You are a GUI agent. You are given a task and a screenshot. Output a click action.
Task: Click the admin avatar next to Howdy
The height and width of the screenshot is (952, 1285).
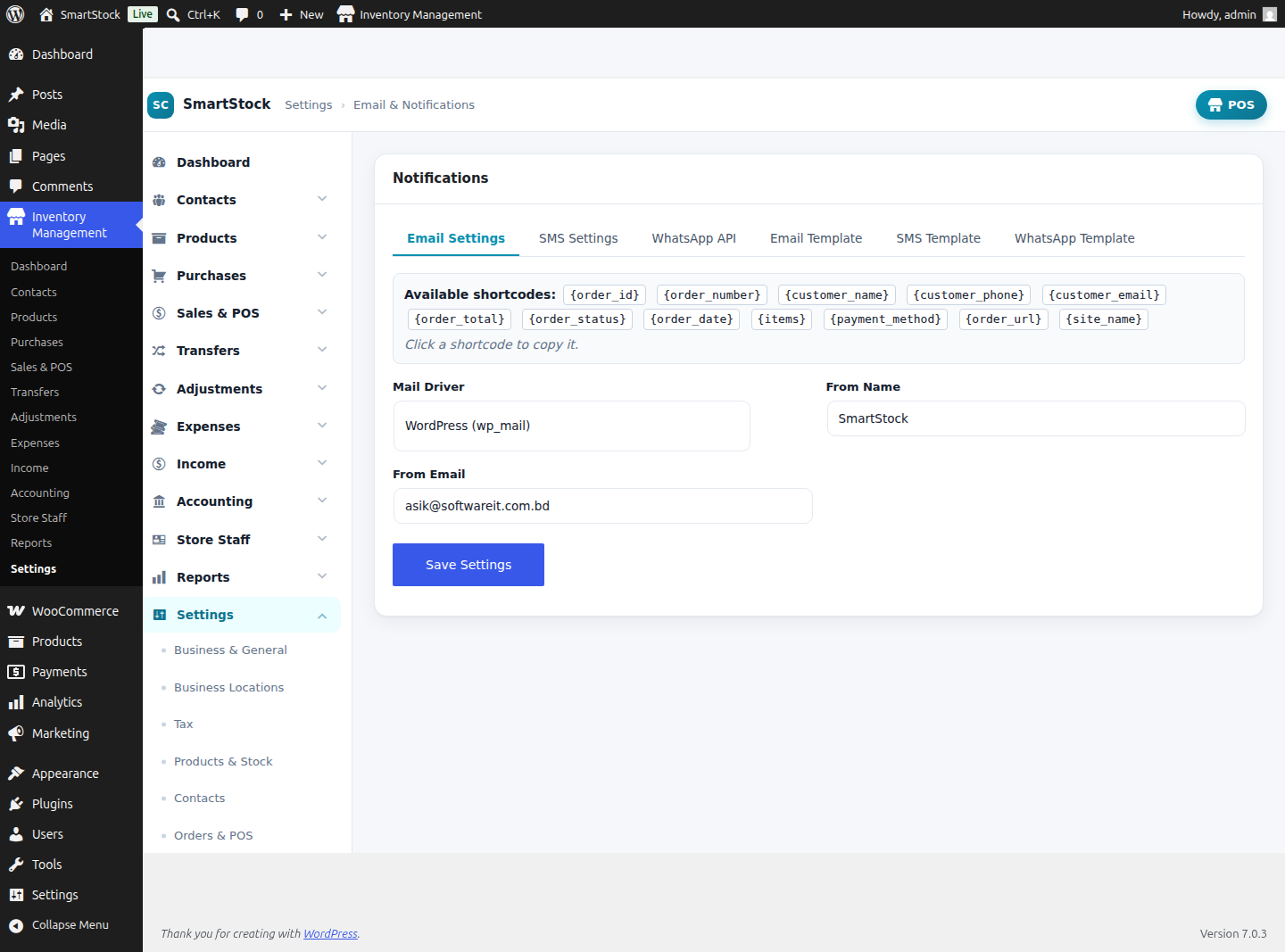(x=1270, y=14)
